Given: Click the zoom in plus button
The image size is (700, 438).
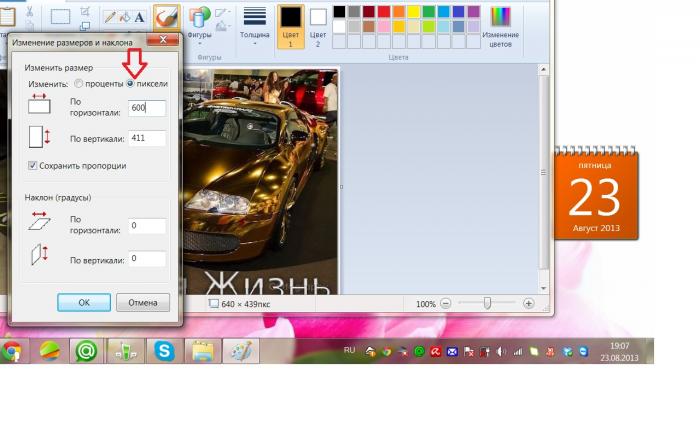Looking at the screenshot, I should coord(529,304).
